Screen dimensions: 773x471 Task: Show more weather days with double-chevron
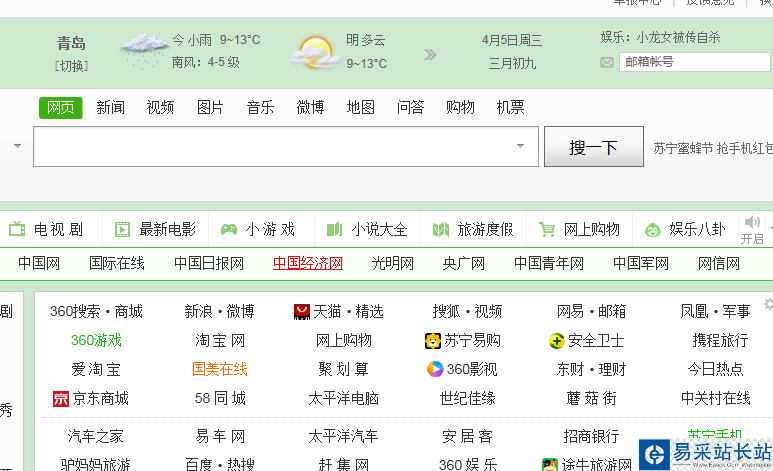[430, 54]
